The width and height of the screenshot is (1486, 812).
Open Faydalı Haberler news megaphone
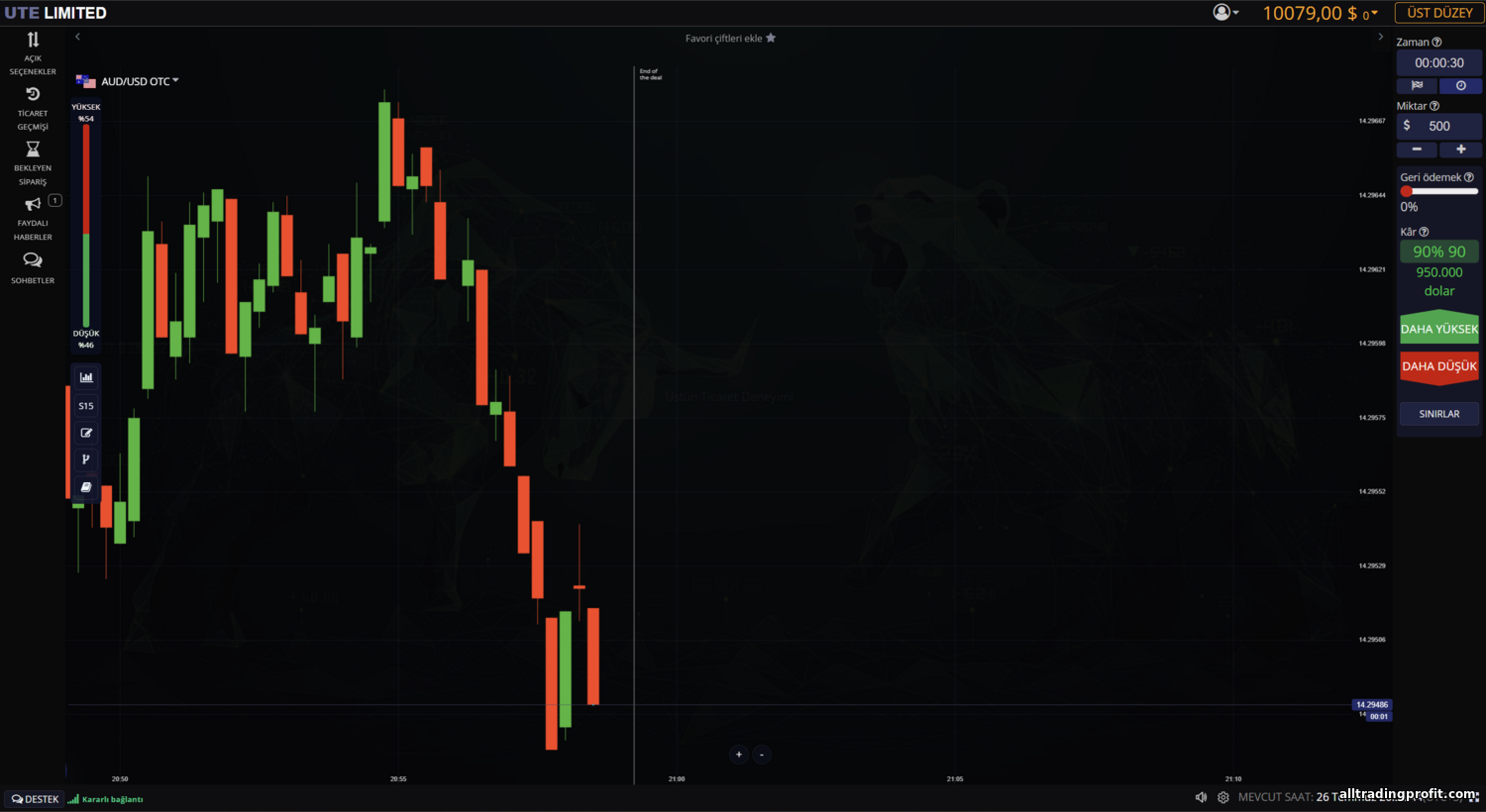pyautogui.click(x=33, y=217)
